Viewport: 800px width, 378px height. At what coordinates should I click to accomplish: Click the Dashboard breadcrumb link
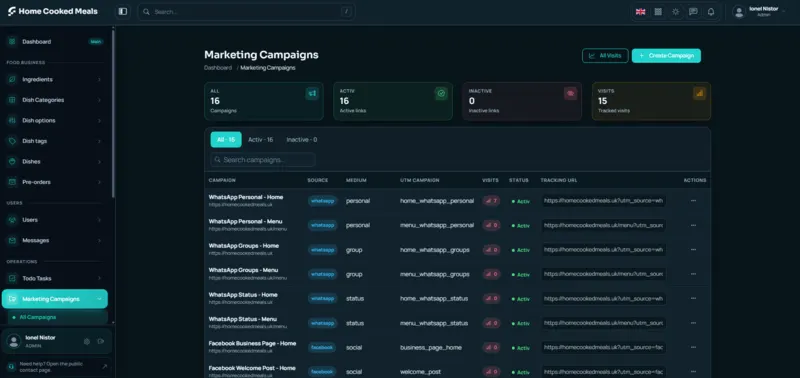218,68
